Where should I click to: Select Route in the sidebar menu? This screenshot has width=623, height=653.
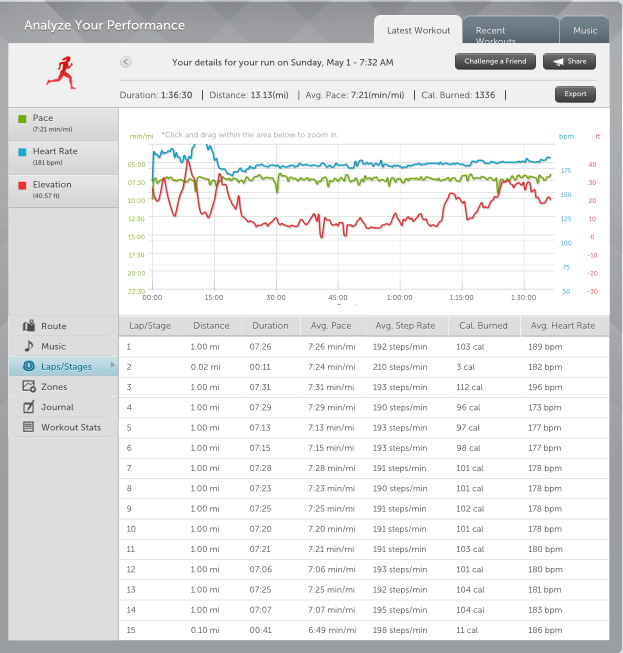pyautogui.click(x=64, y=326)
